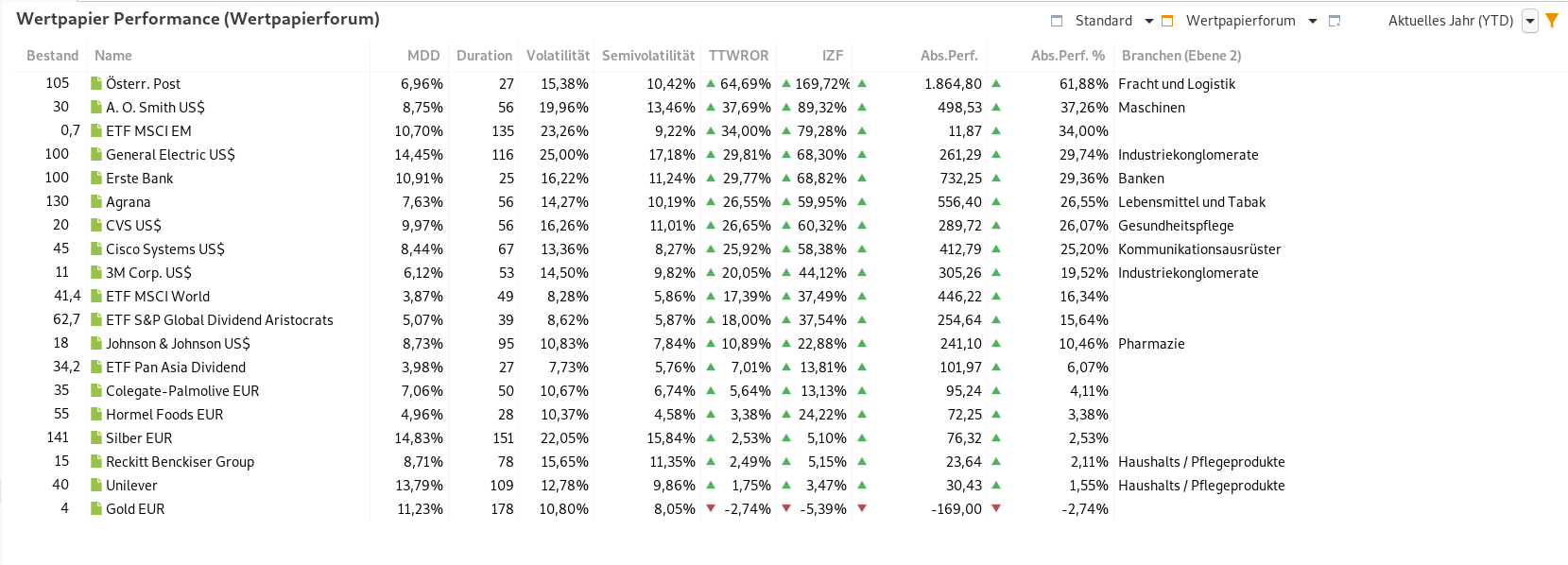The image size is (1568, 565).
Task: Click the window icon left of Standard
Action: click(x=1057, y=21)
